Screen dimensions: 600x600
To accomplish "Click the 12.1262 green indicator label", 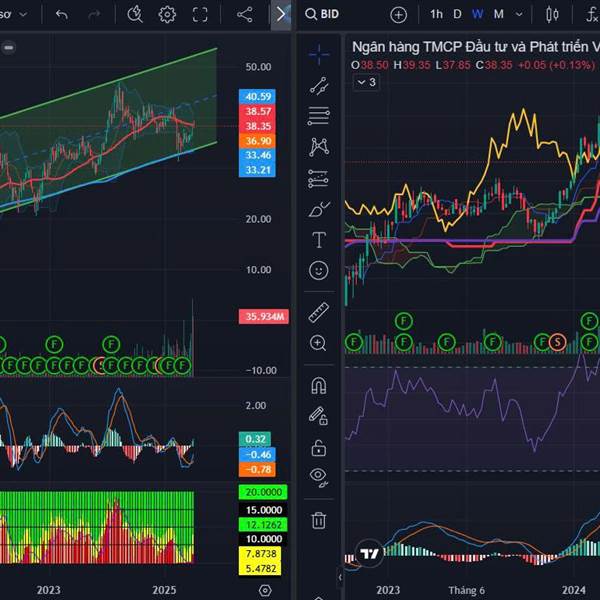I will click(263, 525).
